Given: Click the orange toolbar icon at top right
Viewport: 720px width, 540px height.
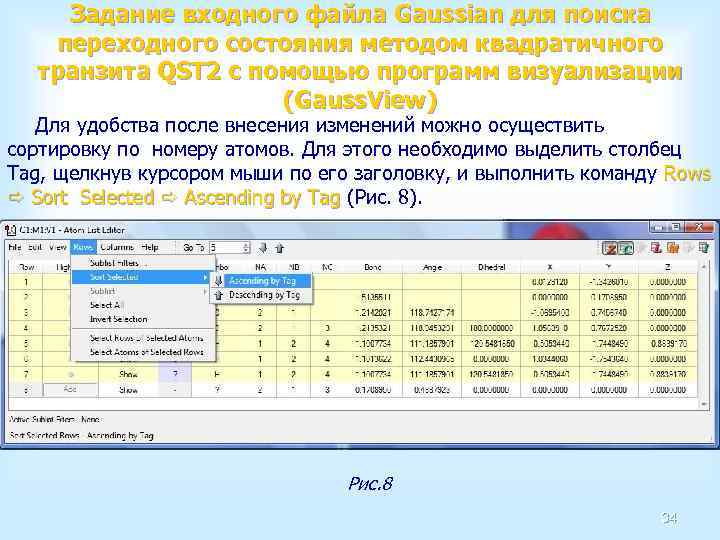Looking at the screenshot, I should click(673, 248).
